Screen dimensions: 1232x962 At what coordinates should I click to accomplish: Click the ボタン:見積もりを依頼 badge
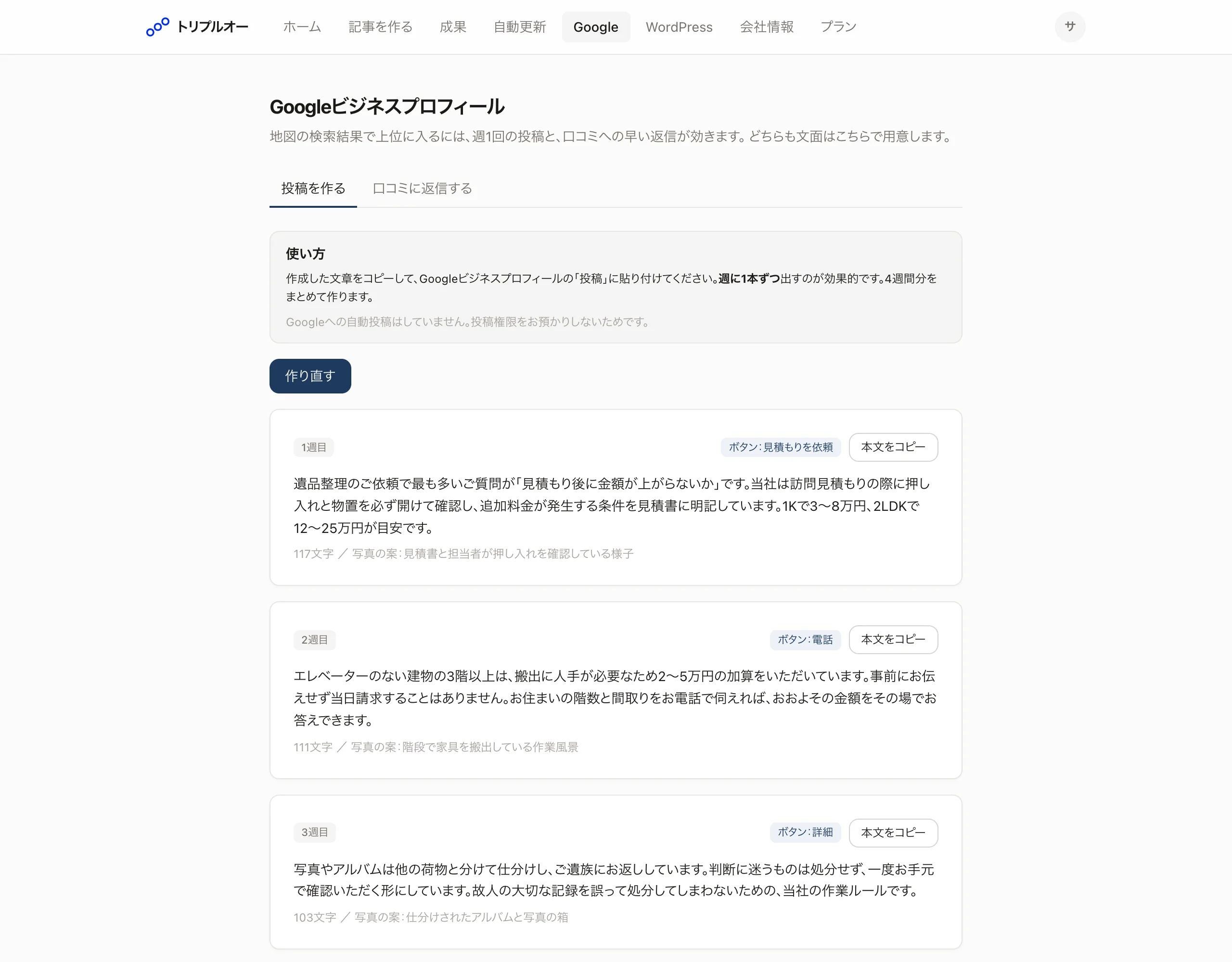(781, 447)
